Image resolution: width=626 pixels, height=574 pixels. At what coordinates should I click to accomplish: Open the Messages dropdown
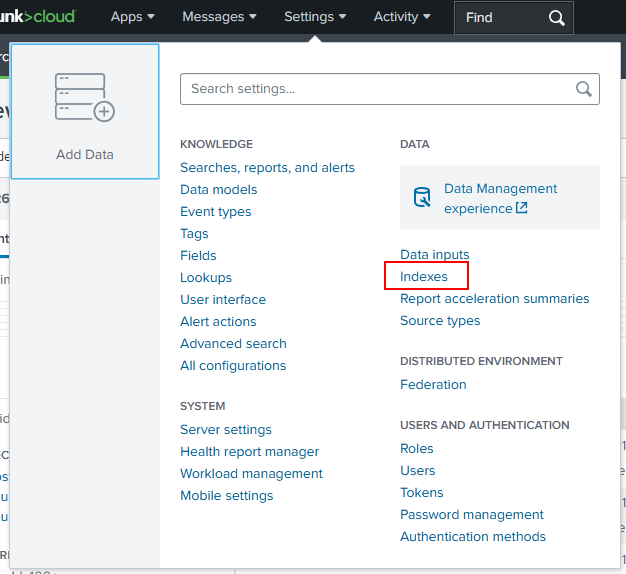click(219, 17)
